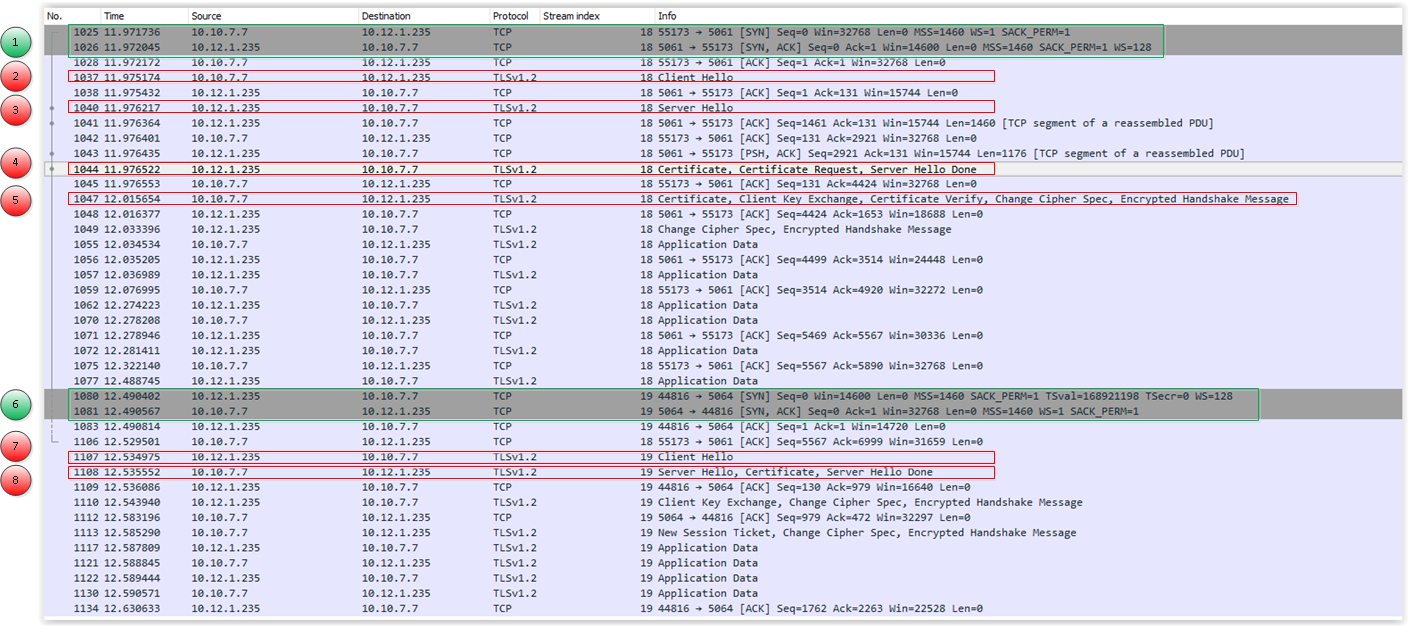Click the Info column header
The image size is (1409, 627).
pos(1027,16)
